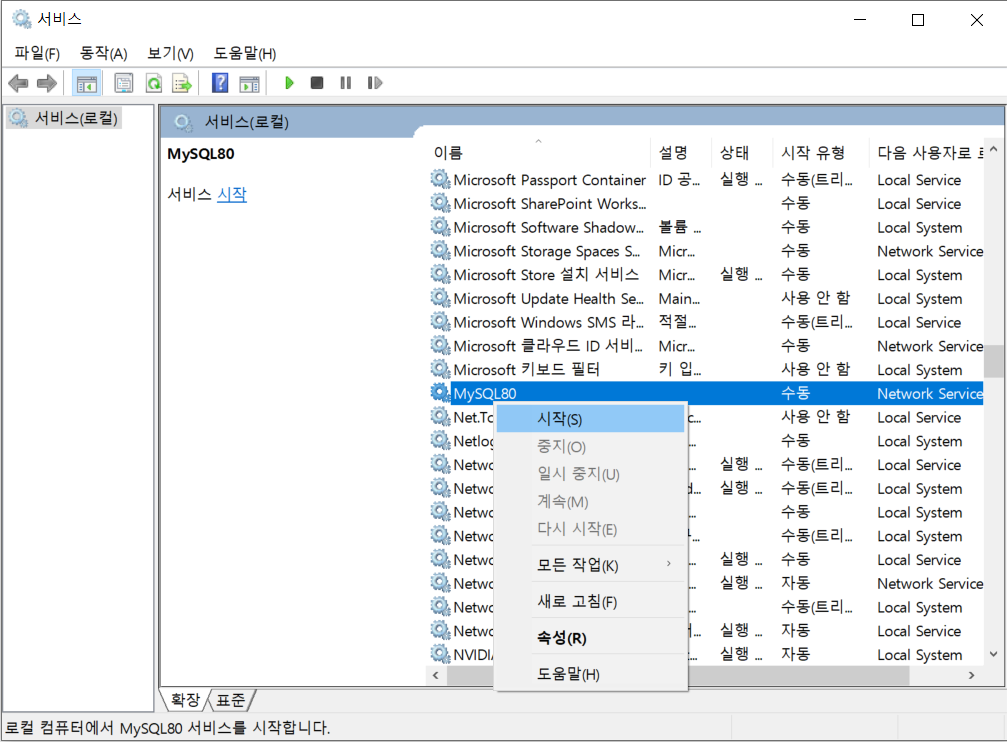Click the Forward arrow toolbar icon

point(47,83)
